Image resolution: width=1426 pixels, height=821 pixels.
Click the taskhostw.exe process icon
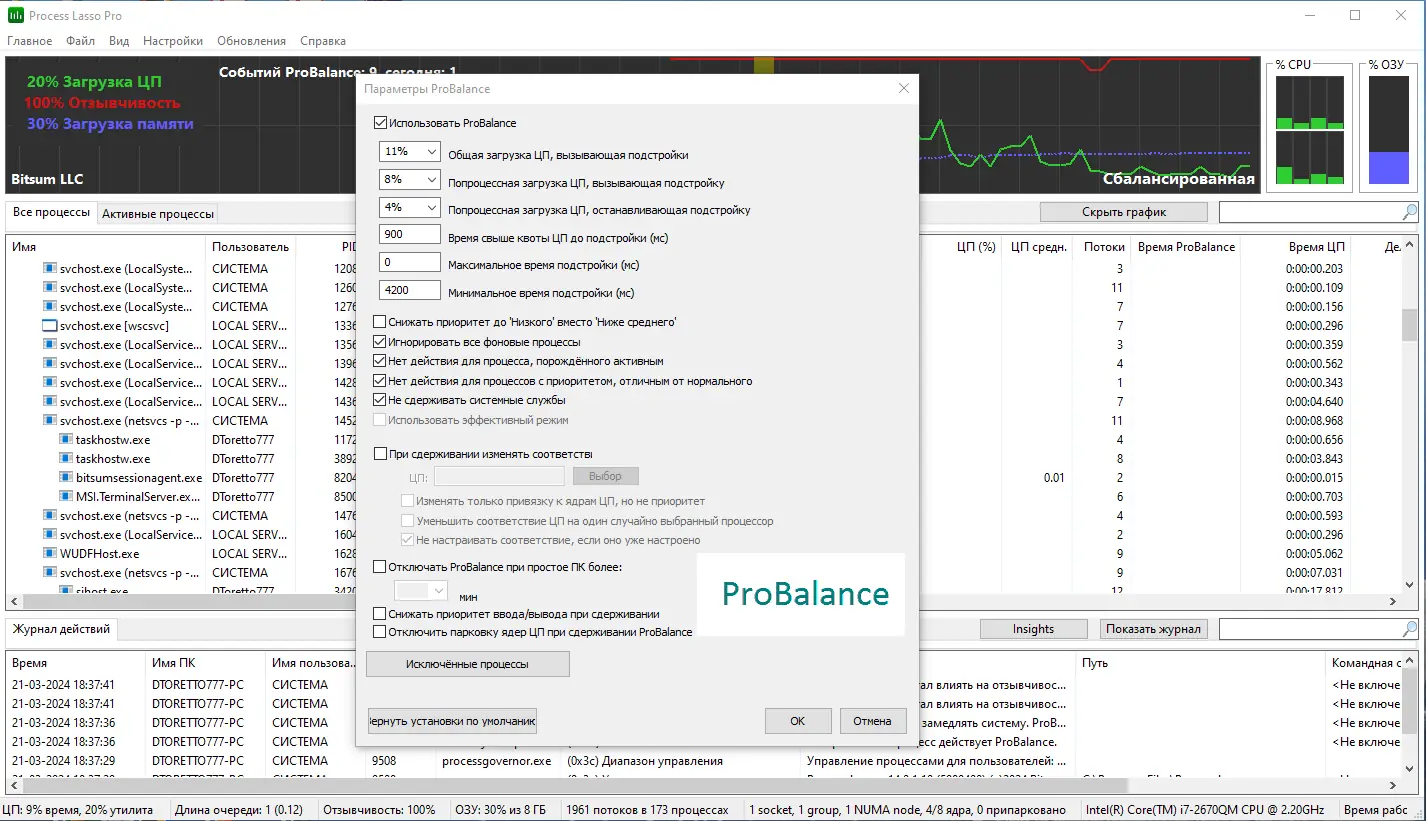click(66, 439)
